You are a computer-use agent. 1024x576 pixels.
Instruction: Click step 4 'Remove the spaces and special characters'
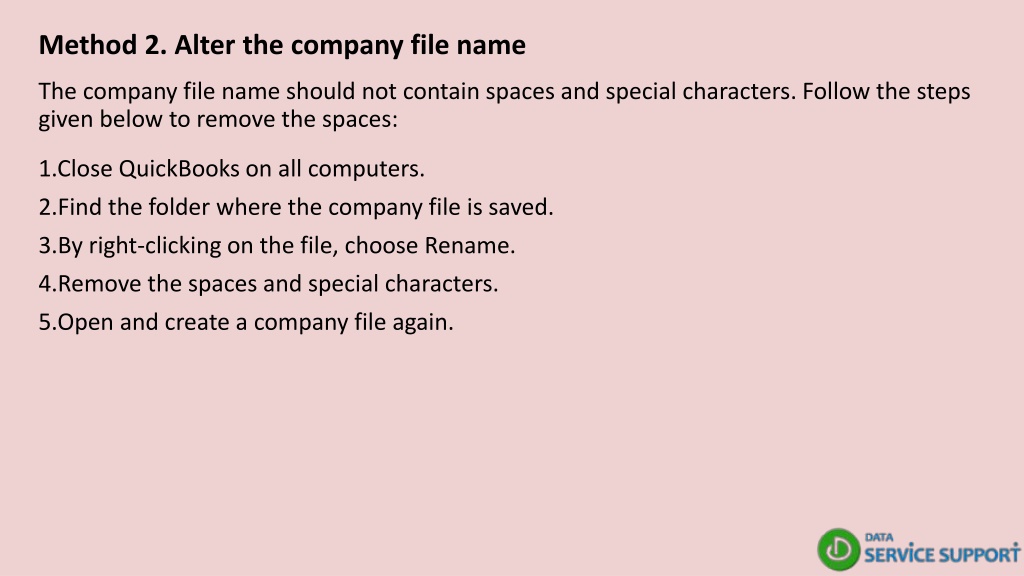[268, 283]
